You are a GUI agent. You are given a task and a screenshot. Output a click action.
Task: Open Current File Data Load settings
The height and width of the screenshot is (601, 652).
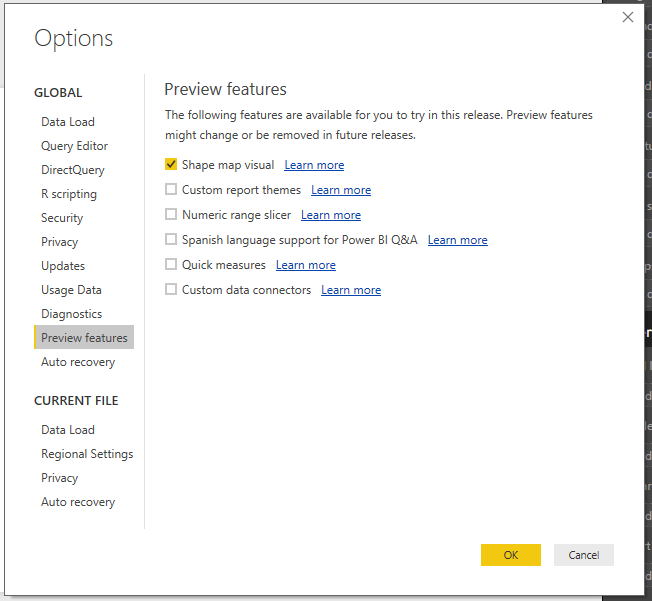coord(68,430)
